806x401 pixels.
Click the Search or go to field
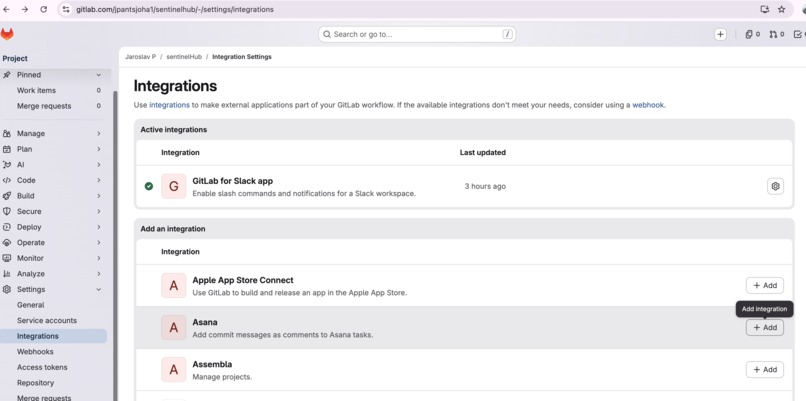click(x=417, y=34)
